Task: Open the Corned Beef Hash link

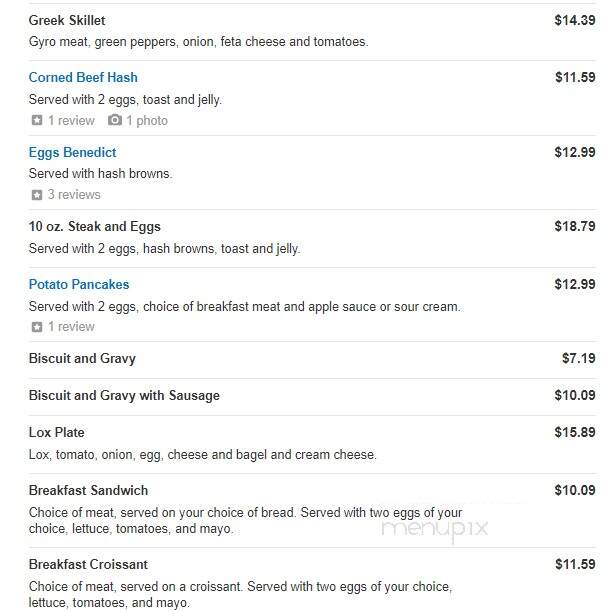Action: tap(83, 77)
